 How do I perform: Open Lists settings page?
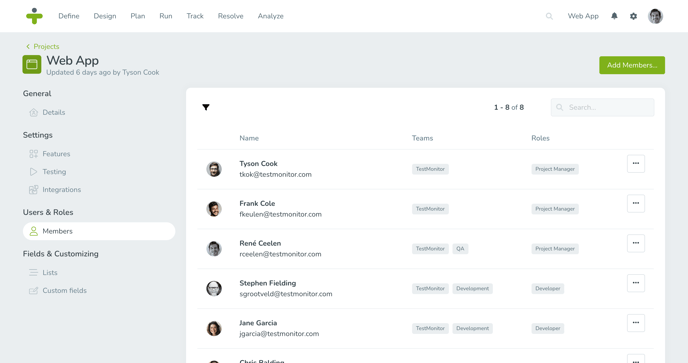(x=50, y=273)
